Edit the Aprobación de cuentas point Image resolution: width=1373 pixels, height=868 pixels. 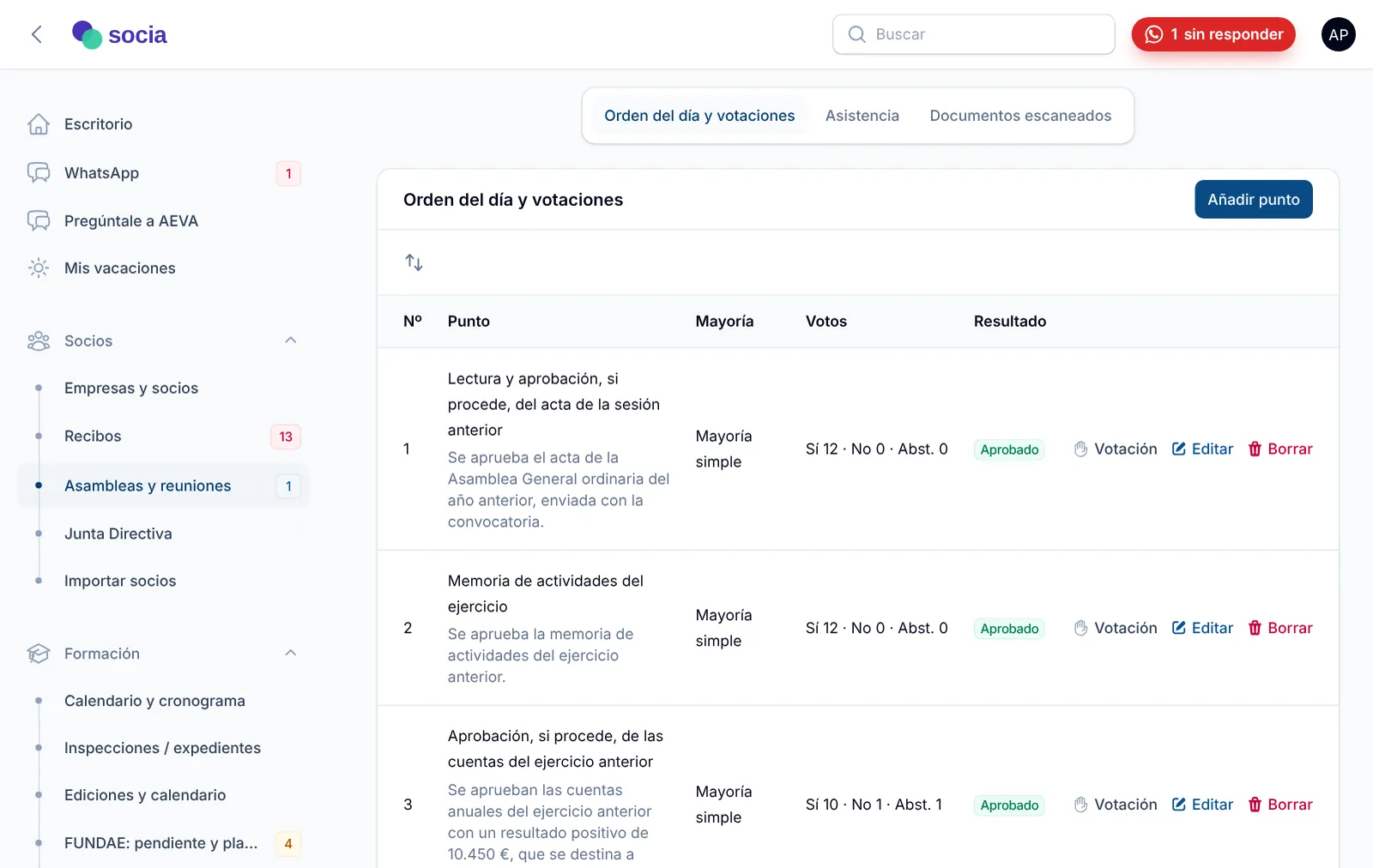pos(1202,805)
